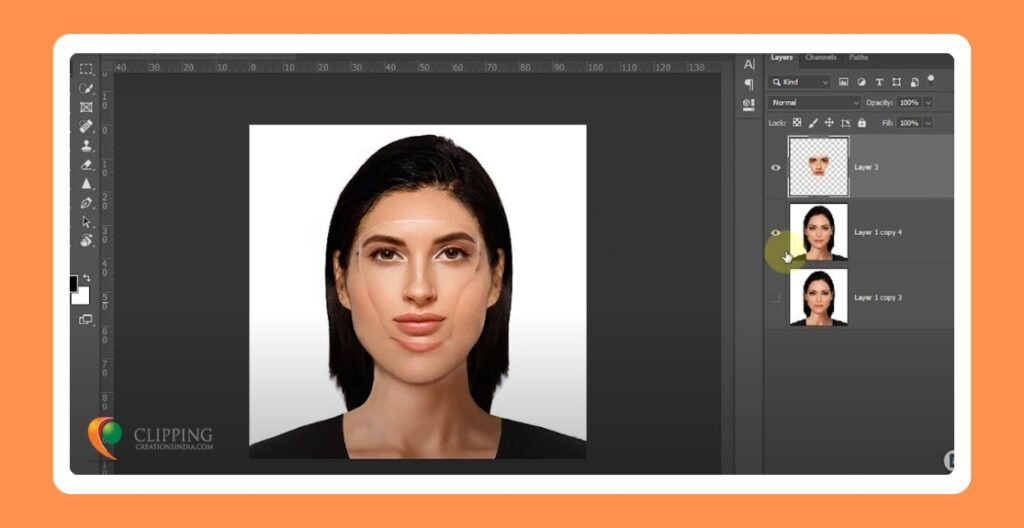This screenshot has width=1024, height=528.
Task: Filter layers by shape layers
Action: (897, 82)
